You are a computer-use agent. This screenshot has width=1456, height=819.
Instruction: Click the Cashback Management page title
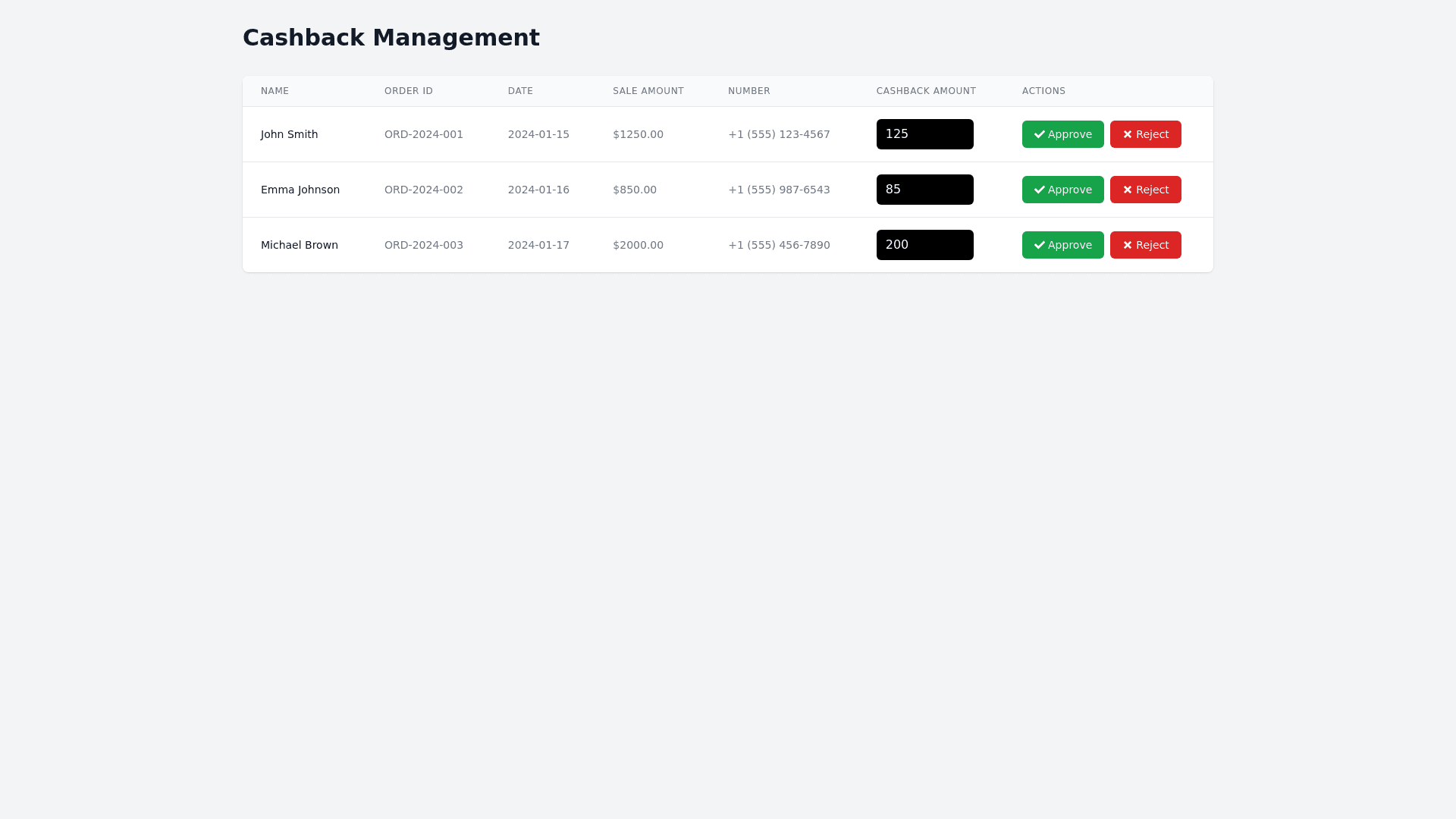point(391,37)
